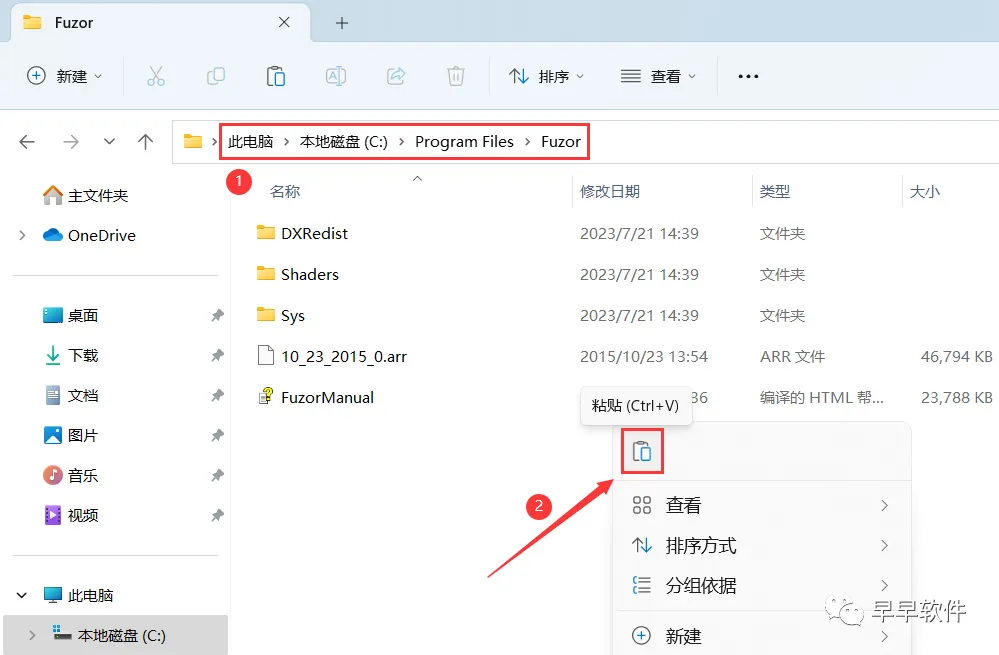Expand 本地磁盘 (C:) tree node

click(x=32, y=635)
